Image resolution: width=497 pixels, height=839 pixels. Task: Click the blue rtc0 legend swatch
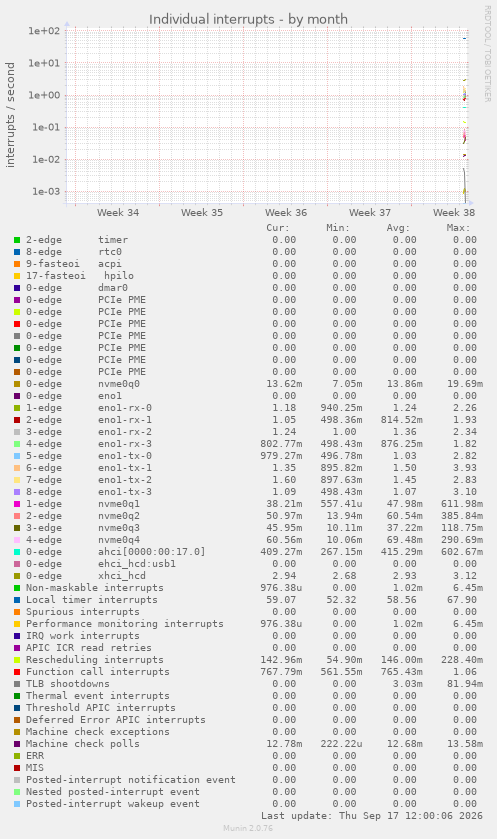click(17, 252)
